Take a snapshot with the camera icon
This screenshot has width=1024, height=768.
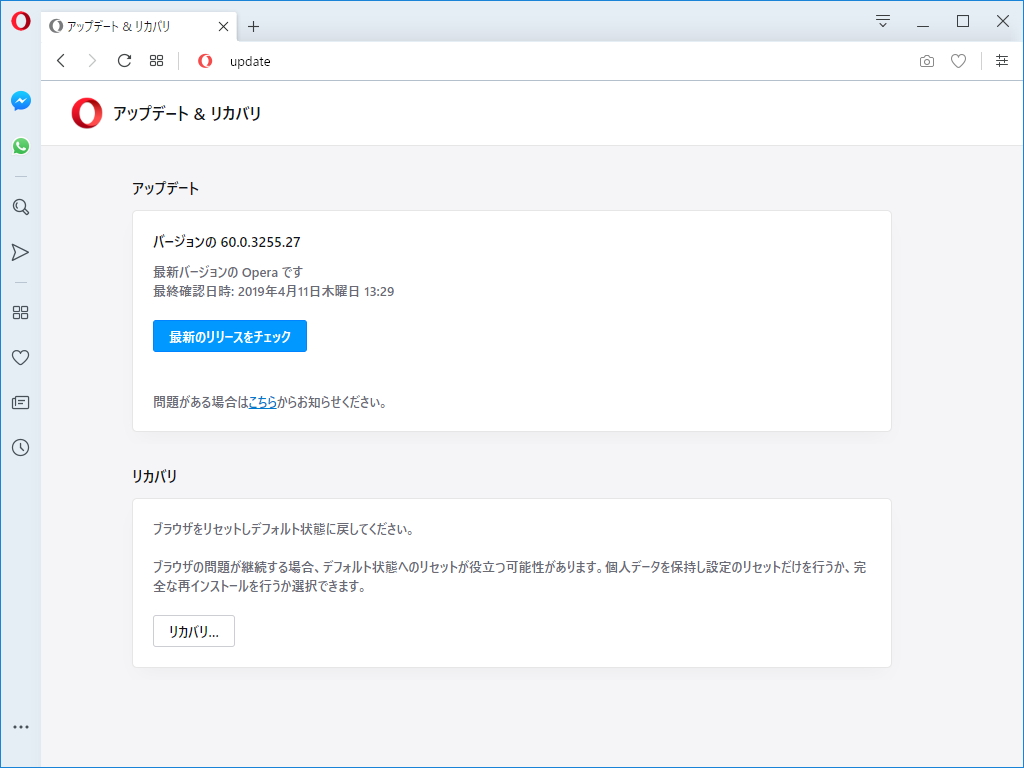coord(927,61)
